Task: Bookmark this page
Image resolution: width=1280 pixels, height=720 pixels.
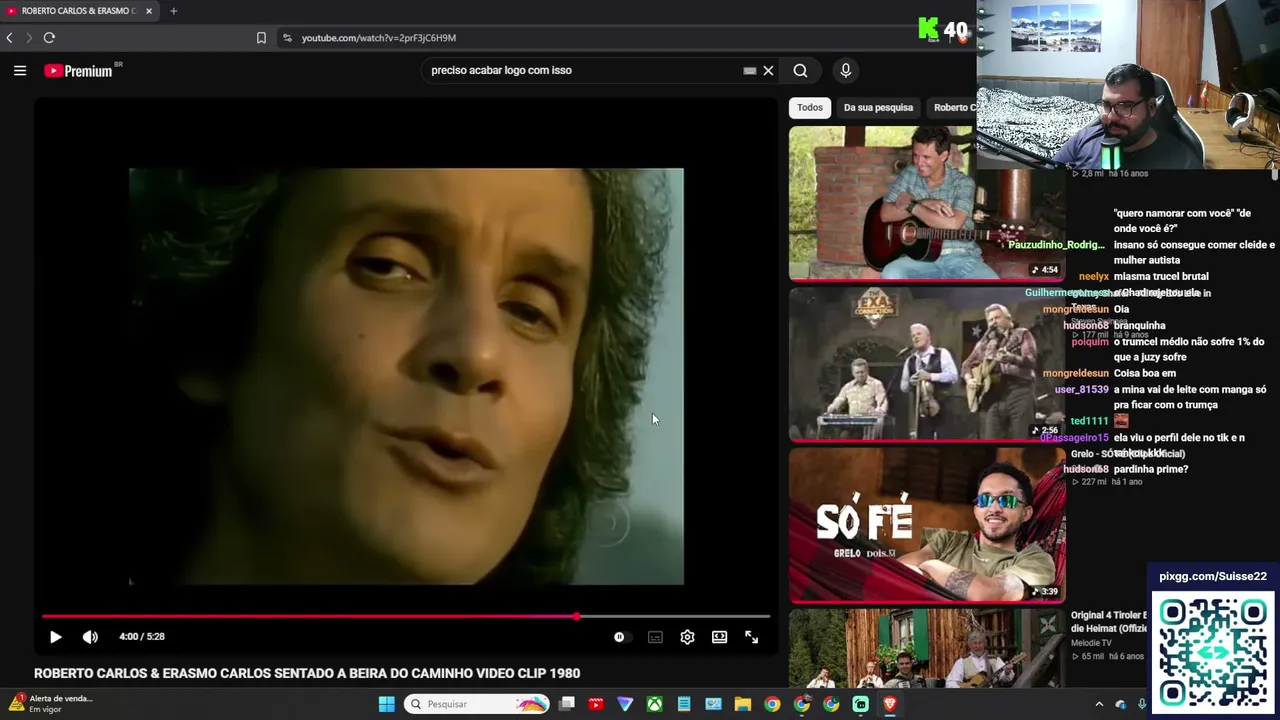Action: pos(261,38)
